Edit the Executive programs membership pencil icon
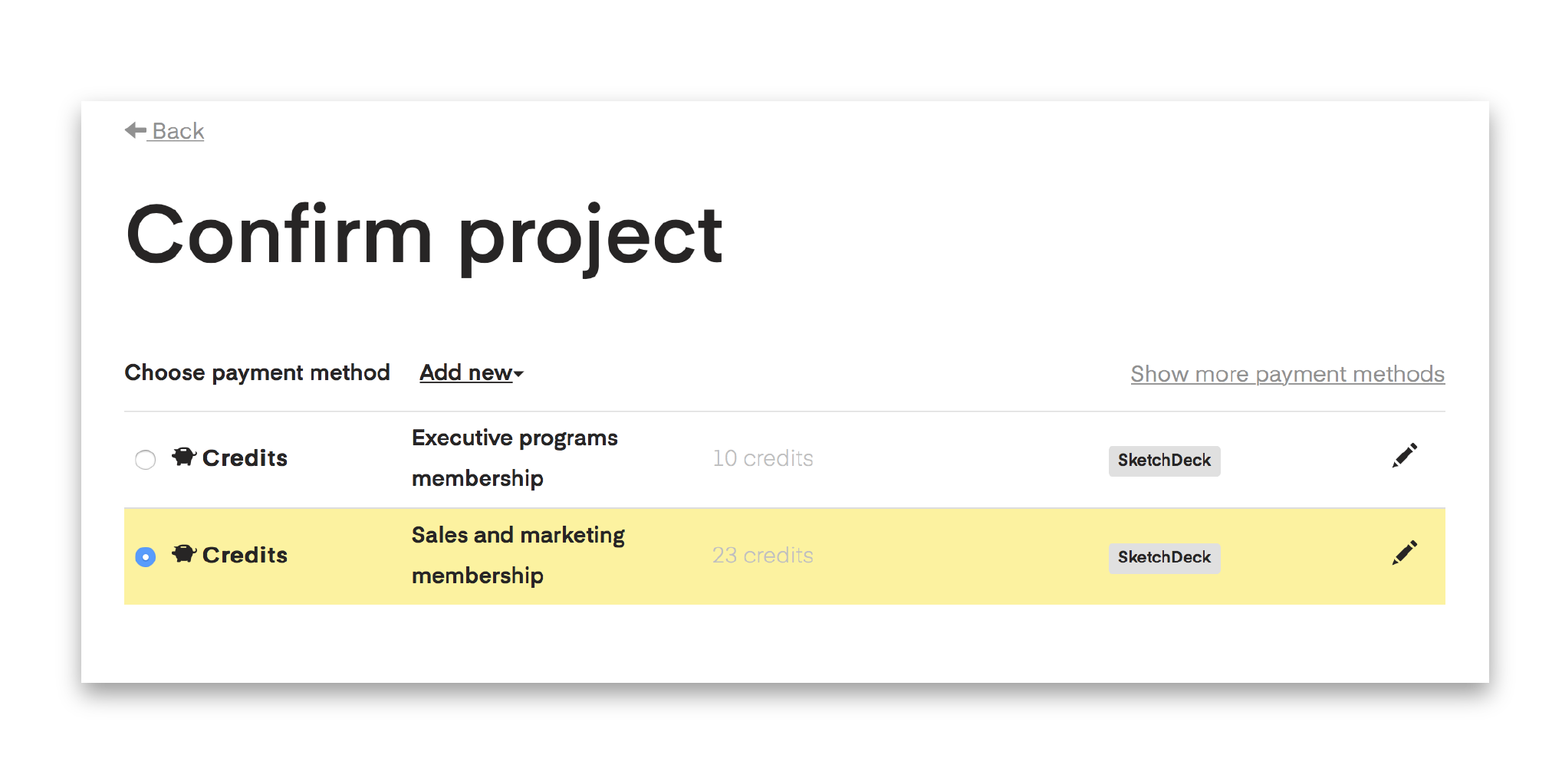The image size is (1562, 784). point(1405,455)
